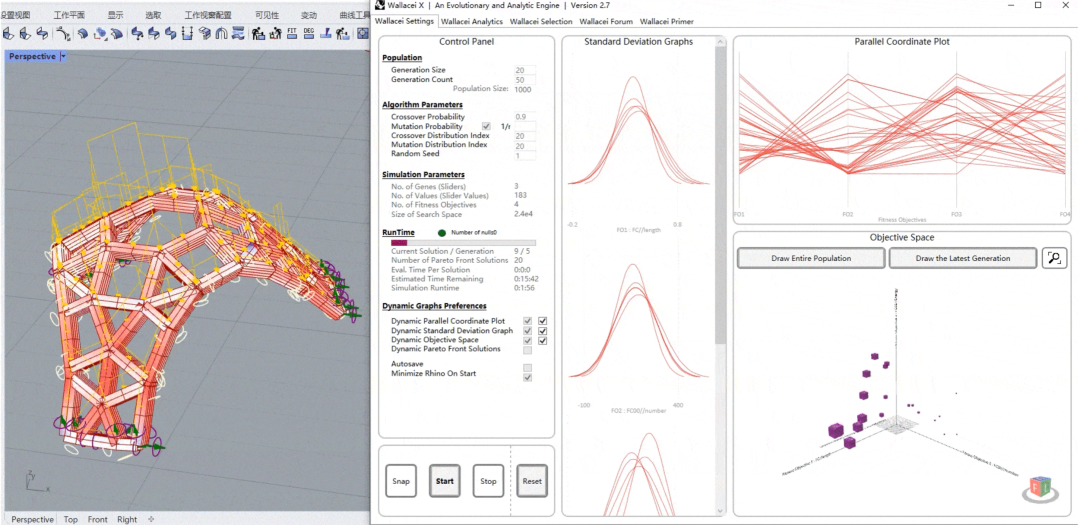Open the 选取 toolbar tab

pyautogui.click(x=154, y=15)
